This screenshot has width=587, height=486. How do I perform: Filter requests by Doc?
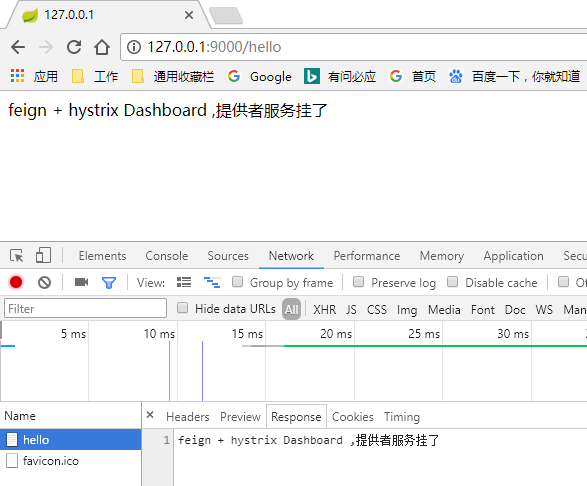[x=515, y=310]
